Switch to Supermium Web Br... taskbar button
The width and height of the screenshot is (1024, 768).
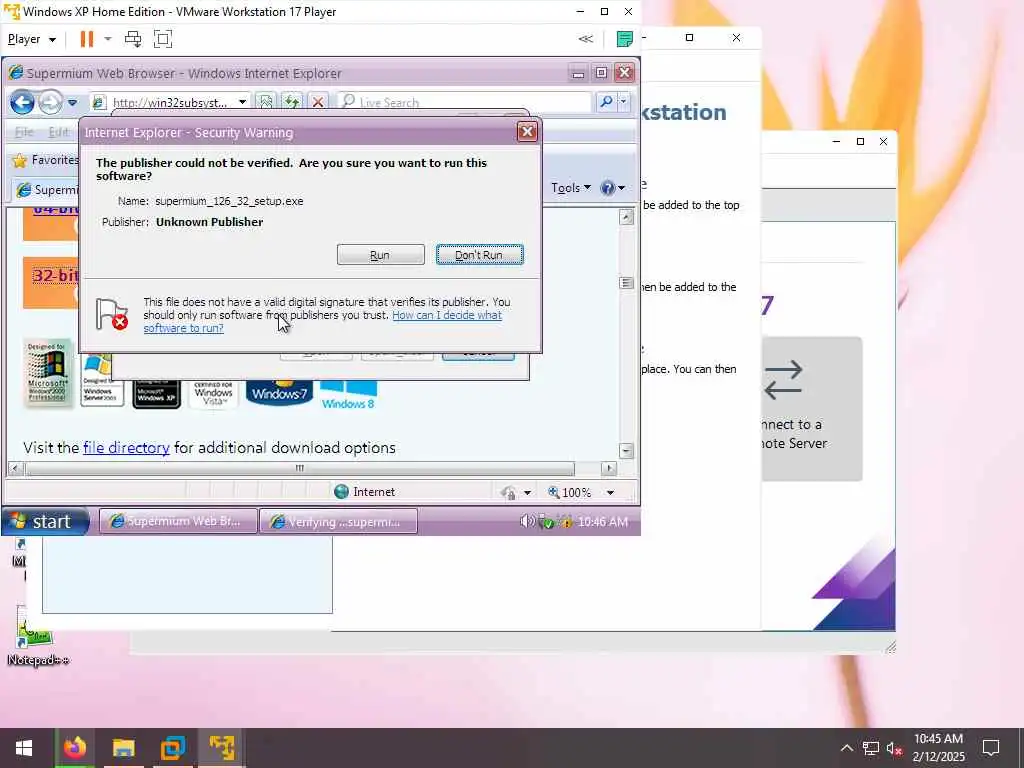(x=178, y=521)
